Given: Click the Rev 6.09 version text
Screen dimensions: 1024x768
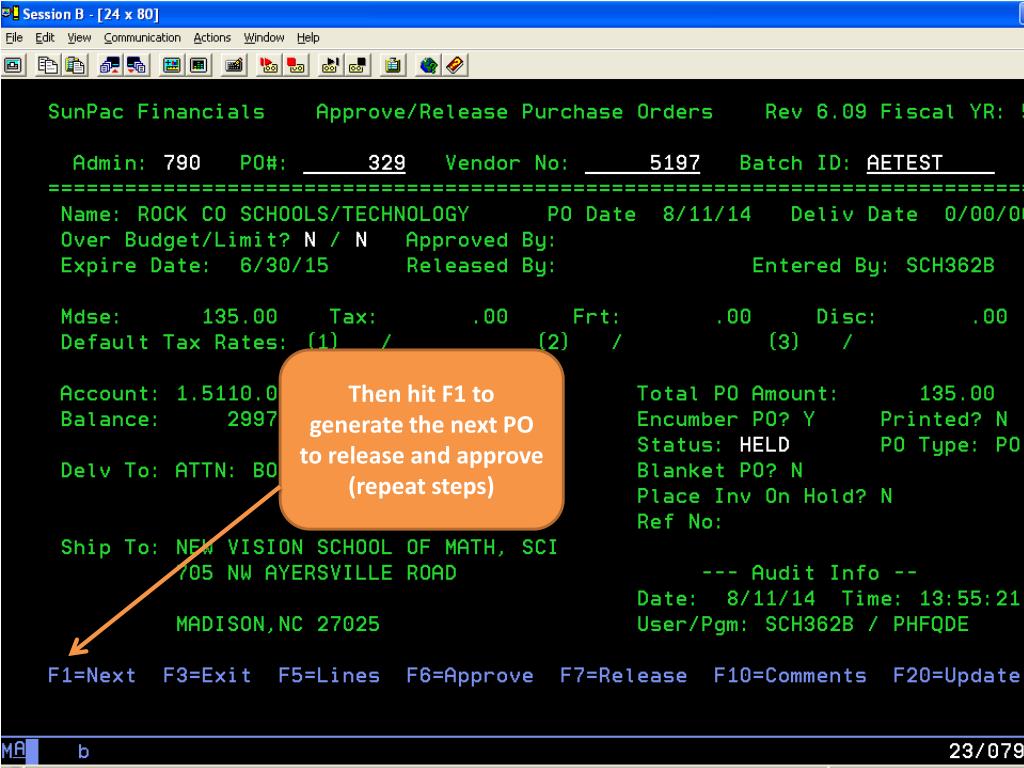Looking at the screenshot, I should click(x=816, y=112).
